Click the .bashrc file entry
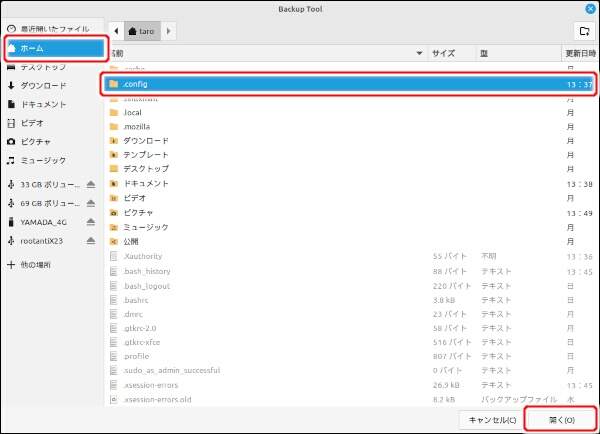 pos(349,300)
